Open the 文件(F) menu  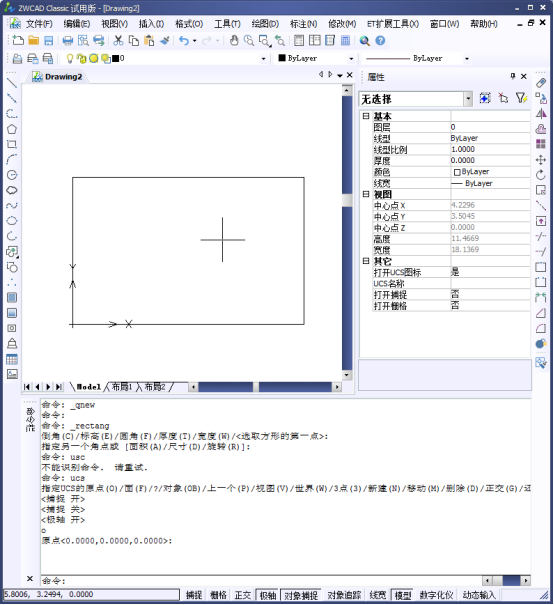click(39, 24)
